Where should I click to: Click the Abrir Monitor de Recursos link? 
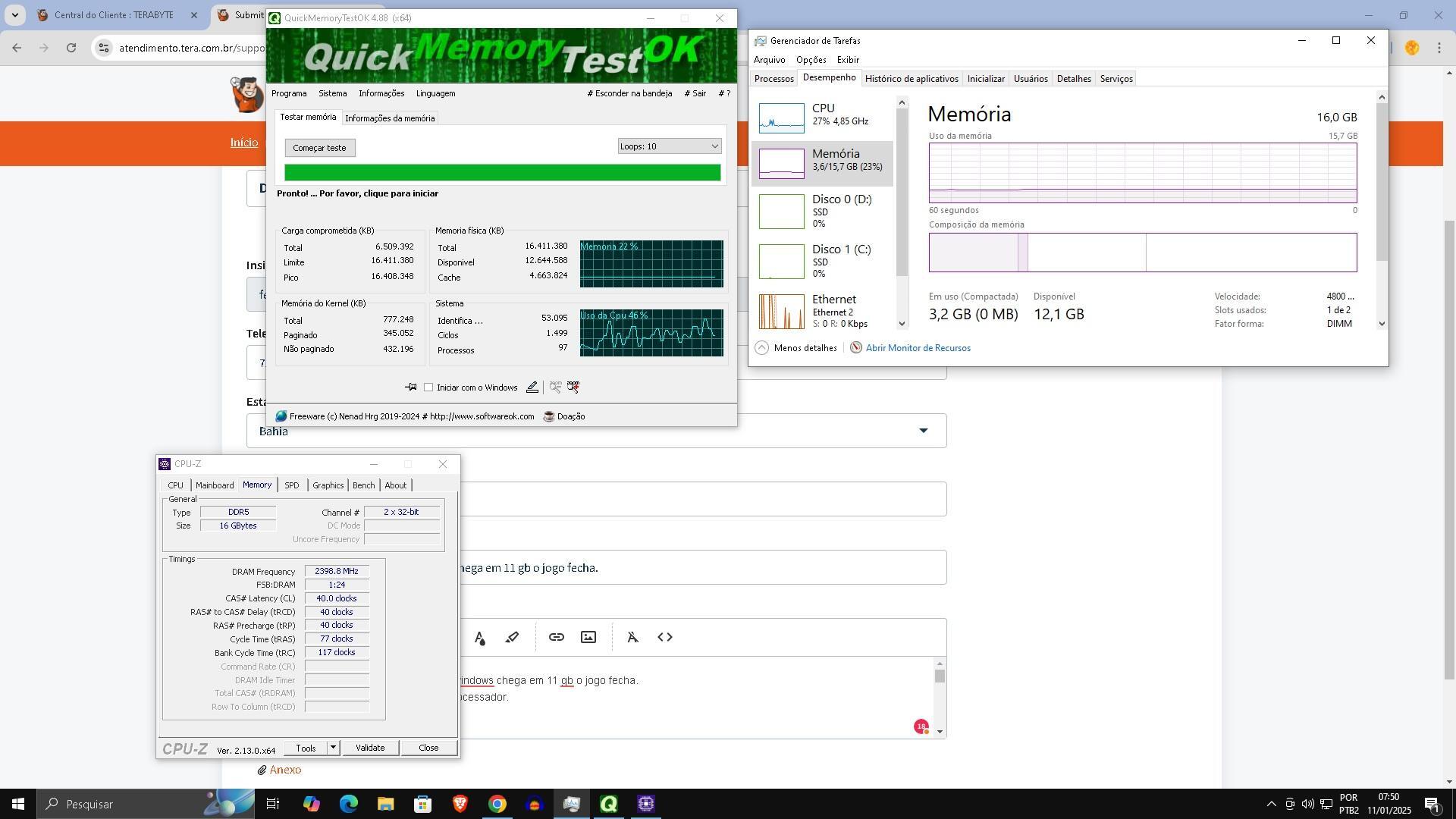[x=918, y=348]
